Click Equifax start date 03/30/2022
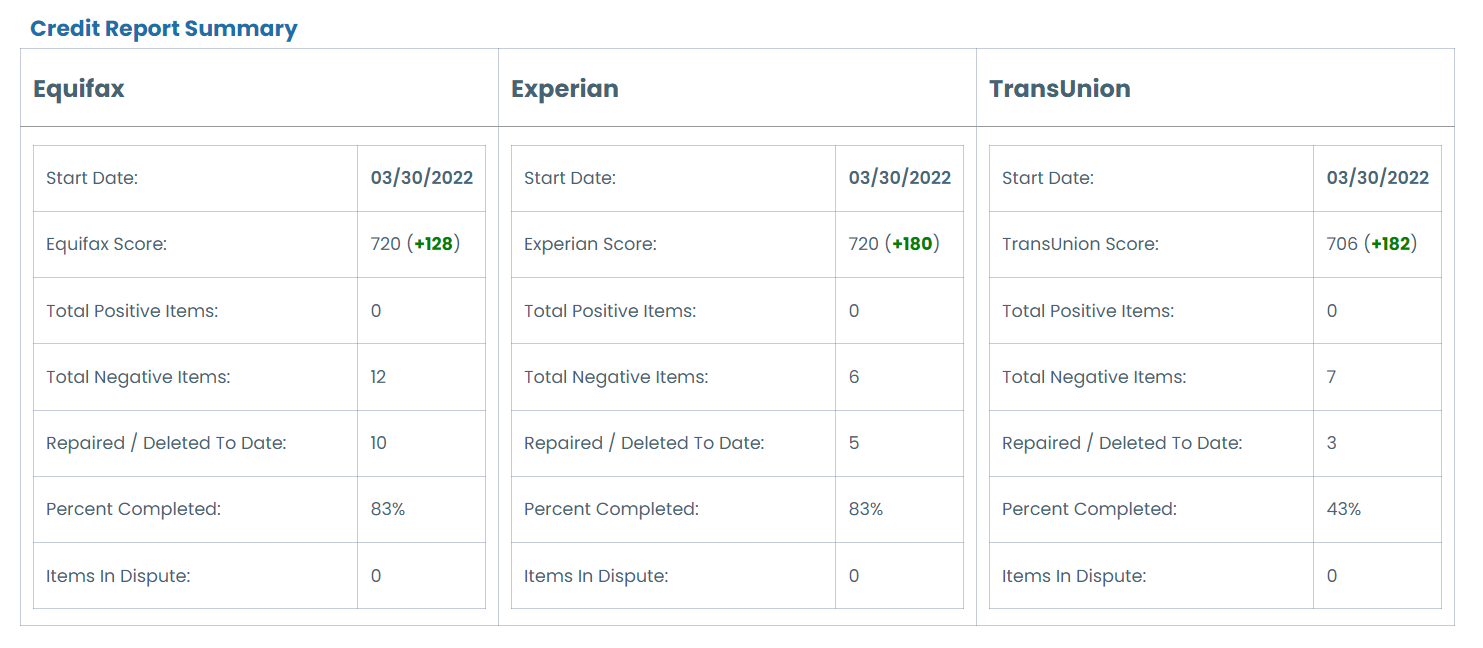Image resolution: width=1483 pixels, height=648 pixels. [x=422, y=178]
